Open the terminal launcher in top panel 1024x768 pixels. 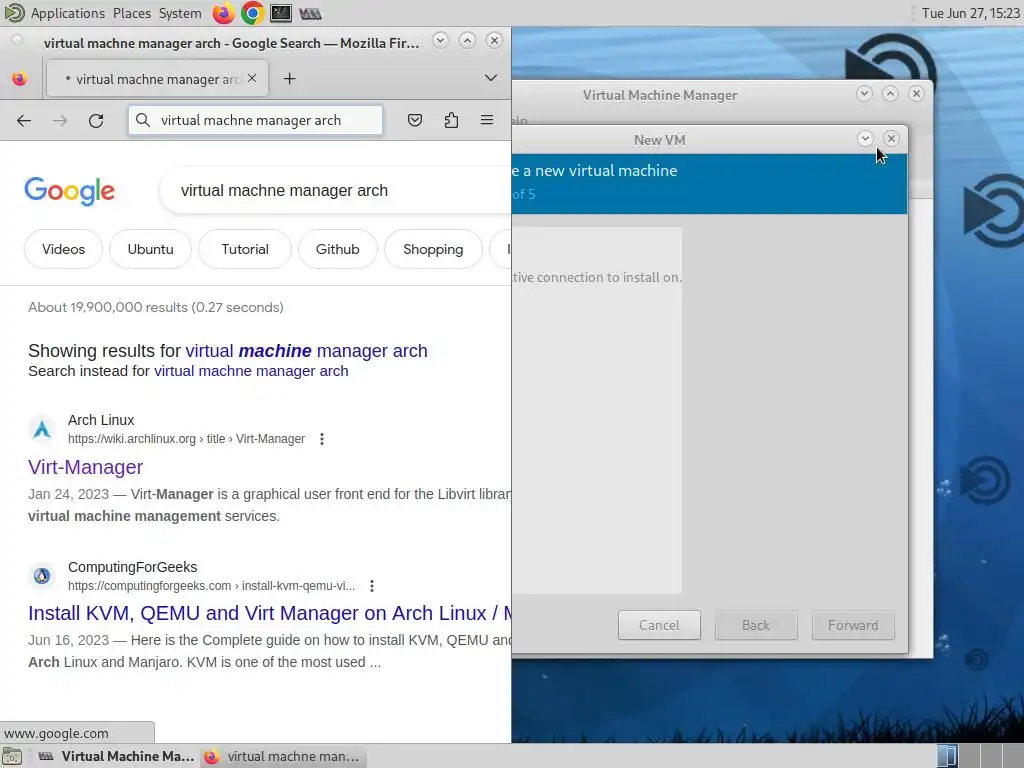(281, 13)
